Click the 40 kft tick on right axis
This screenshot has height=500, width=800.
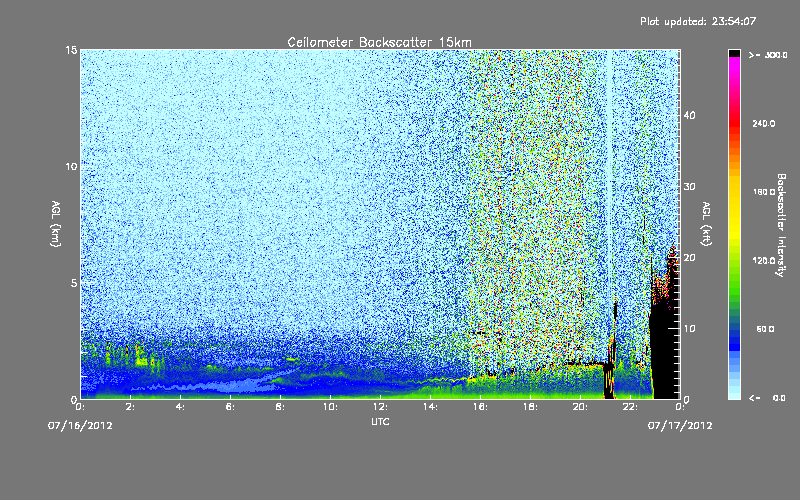coord(689,115)
